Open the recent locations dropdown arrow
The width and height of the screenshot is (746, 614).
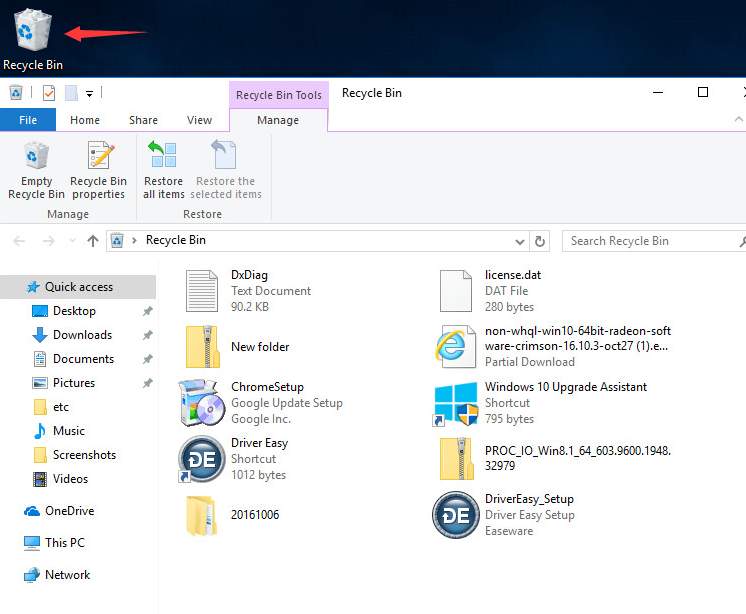click(x=72, y=241)
